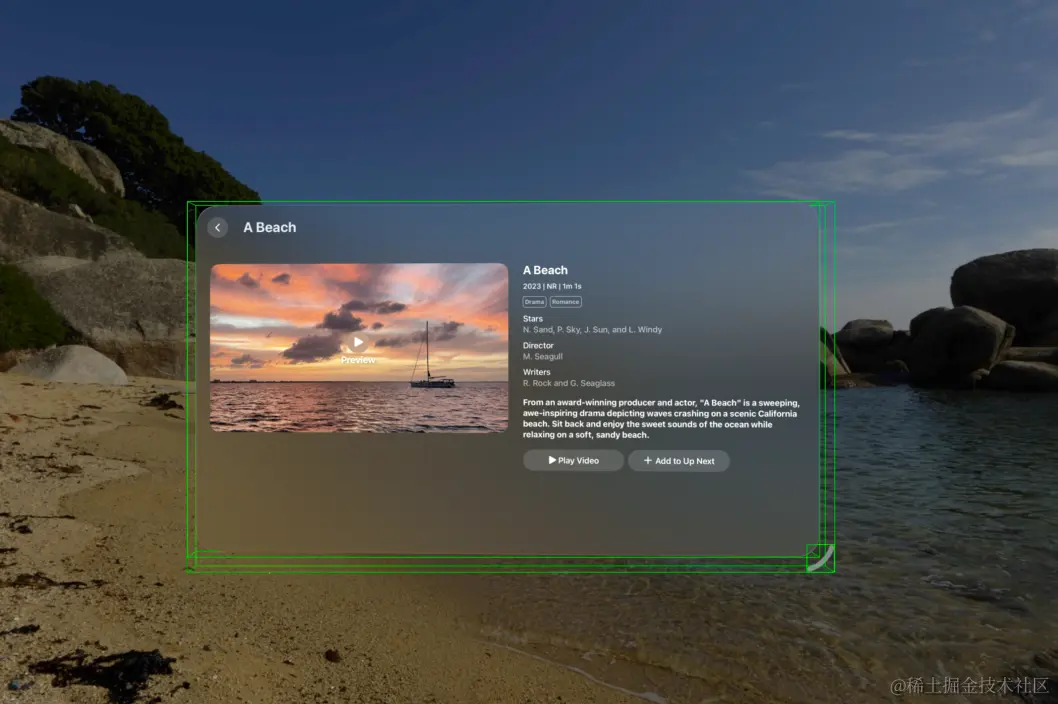Screen dimensions: 1058x704
Task: Click the director name 'M. Seagull'
Action: 542,356
